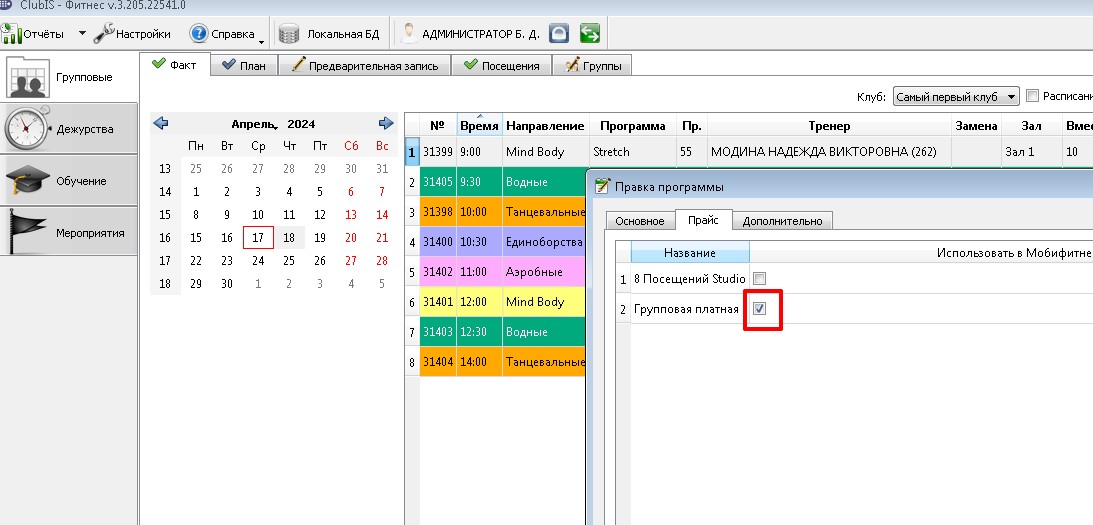The height and width of the screenshot is (525, 1093).
Task: Sort by the Направление column header
Action: coord(545,126)
